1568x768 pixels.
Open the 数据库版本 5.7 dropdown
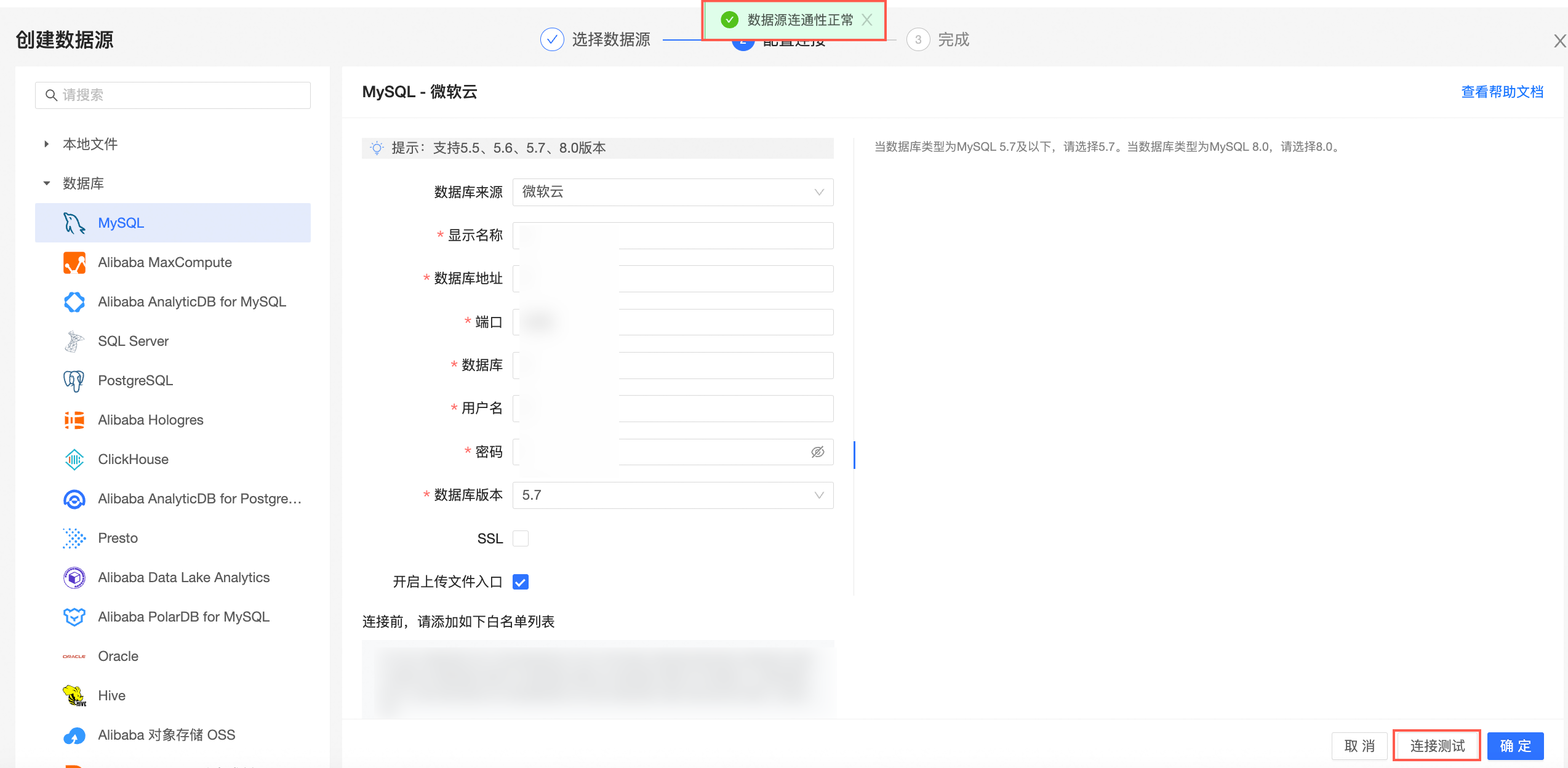pyautogui.click(x=673, y=495)
